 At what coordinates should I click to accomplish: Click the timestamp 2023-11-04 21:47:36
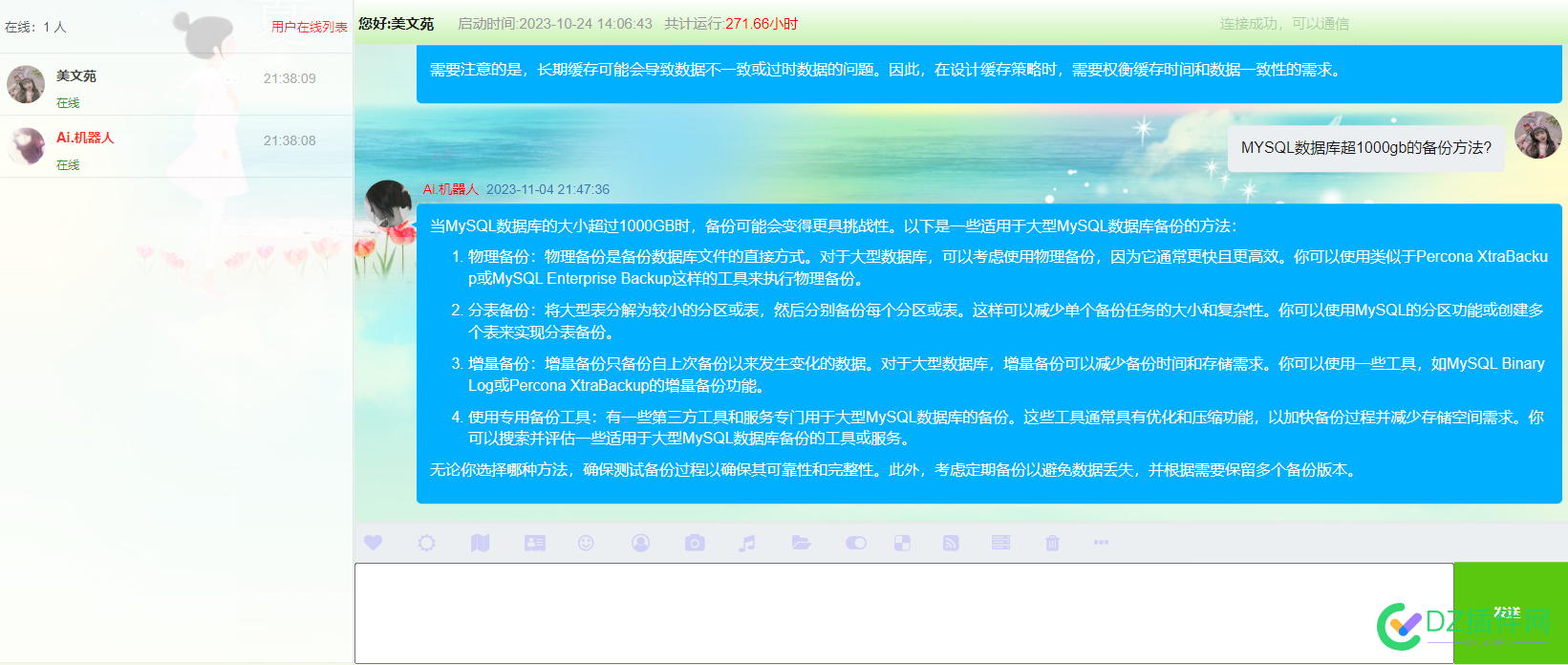[x=548, y=189]
